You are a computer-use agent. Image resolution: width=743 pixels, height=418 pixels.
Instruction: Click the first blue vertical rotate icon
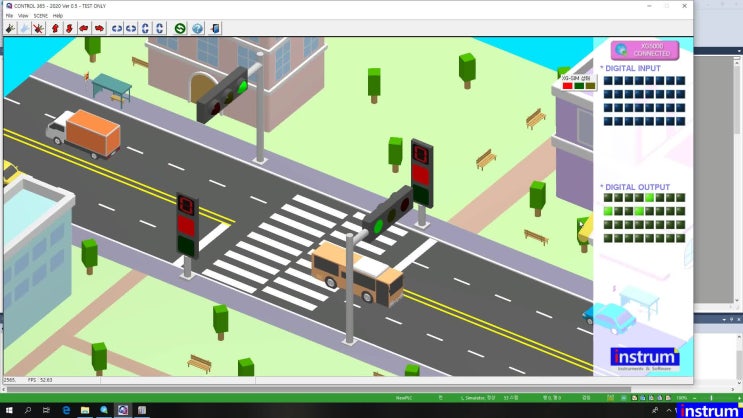145,28
